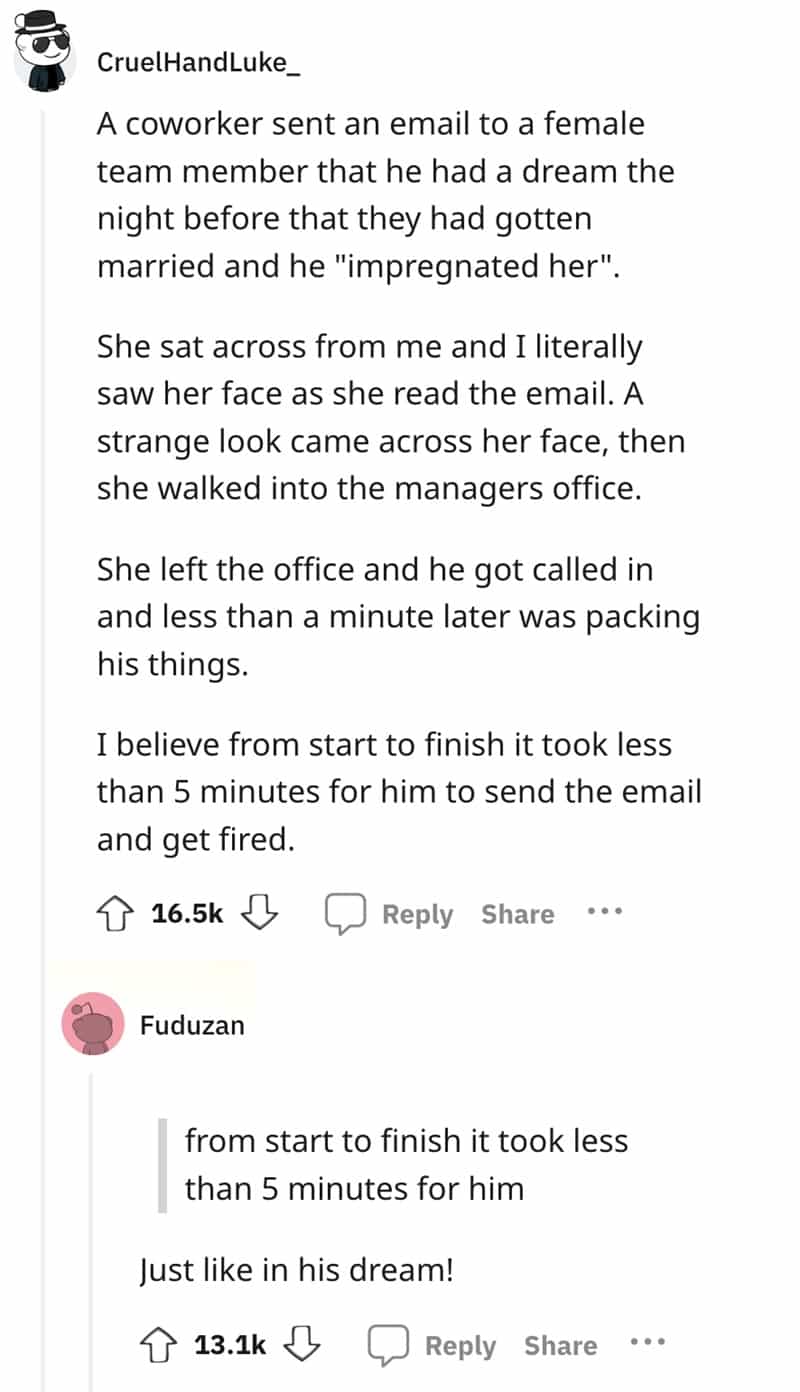Upvote Fuduzan's reply
The image size is (800, 1392).
pos(162,1345)
